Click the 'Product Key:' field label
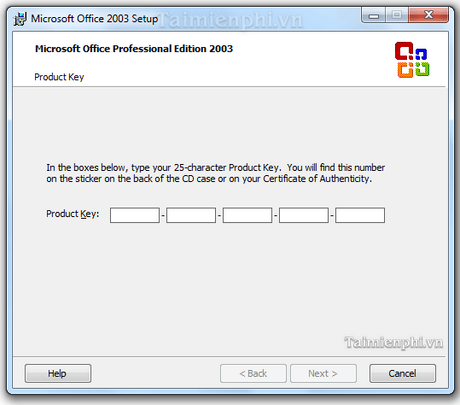 [73, 214]
